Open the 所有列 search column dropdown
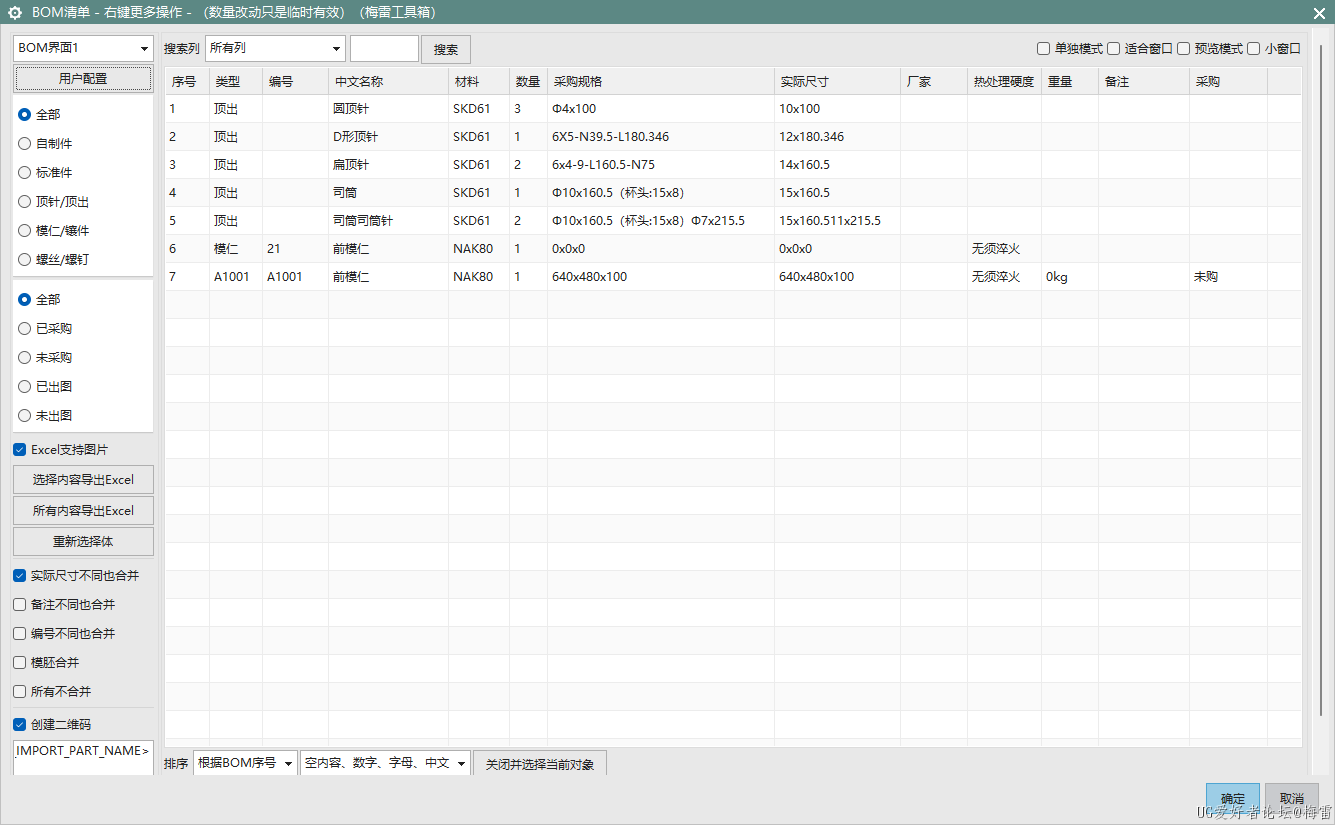This screenshot has width=1335, height=825. 275,48
